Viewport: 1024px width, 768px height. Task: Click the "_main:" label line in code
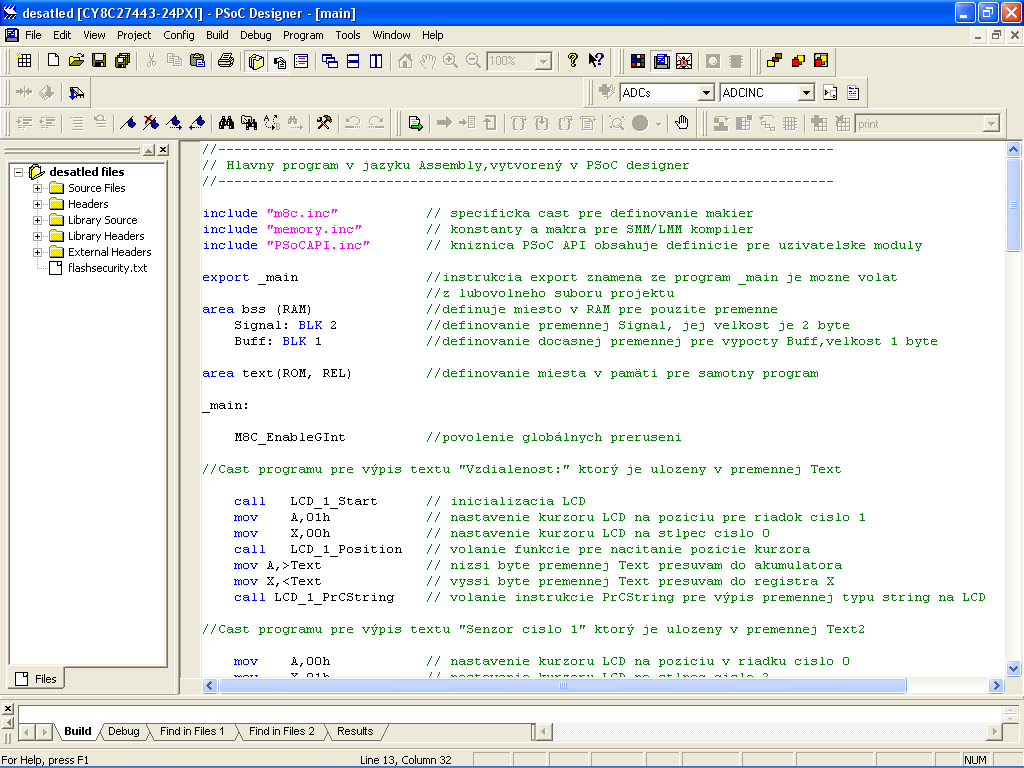pos(226,406)
